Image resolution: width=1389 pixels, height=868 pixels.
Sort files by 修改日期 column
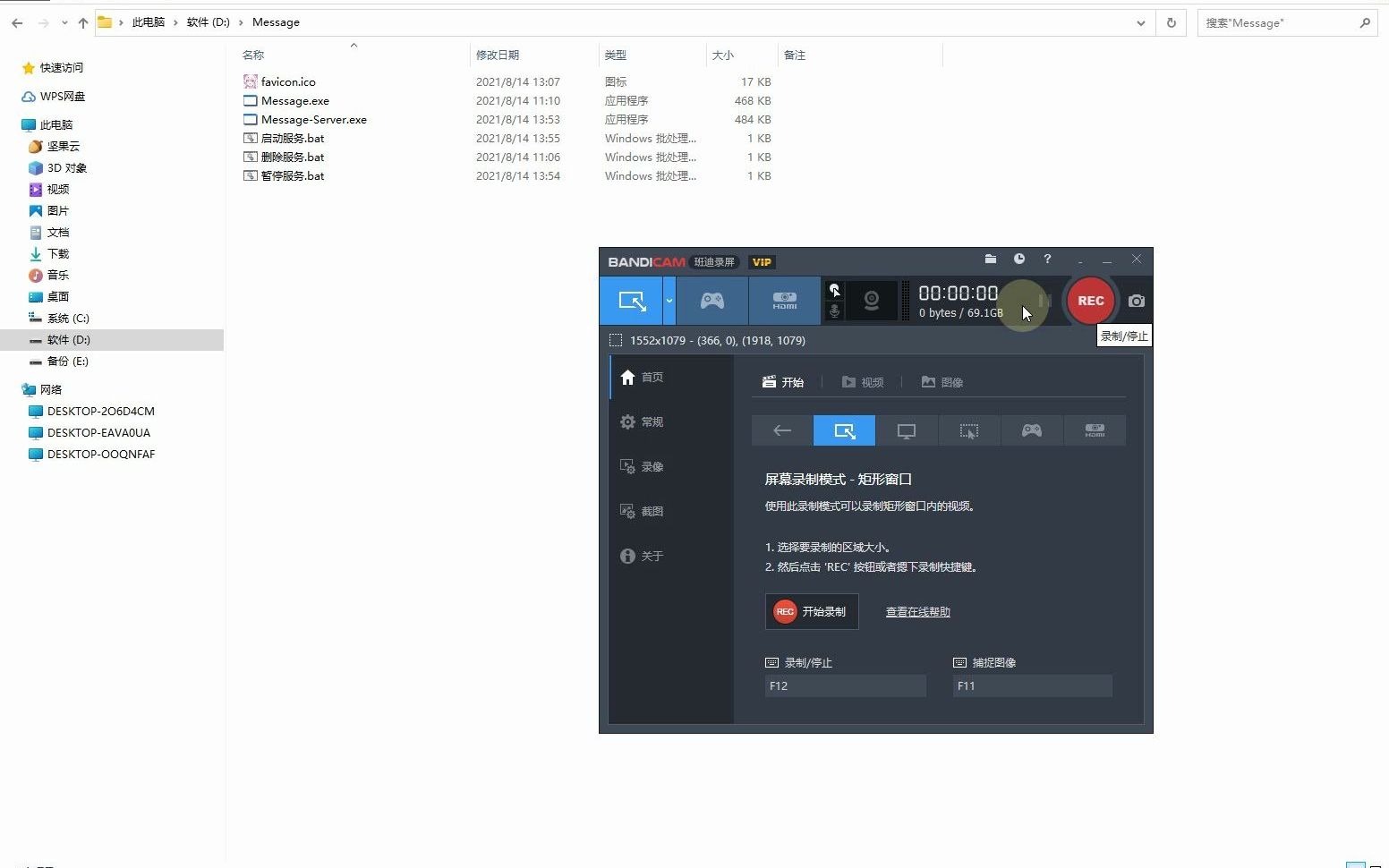coord(498,55)
